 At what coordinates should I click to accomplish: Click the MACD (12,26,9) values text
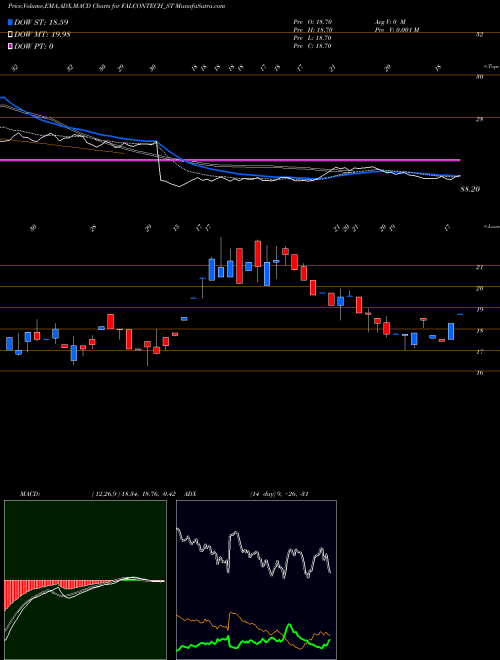click(x=136, y=494)
